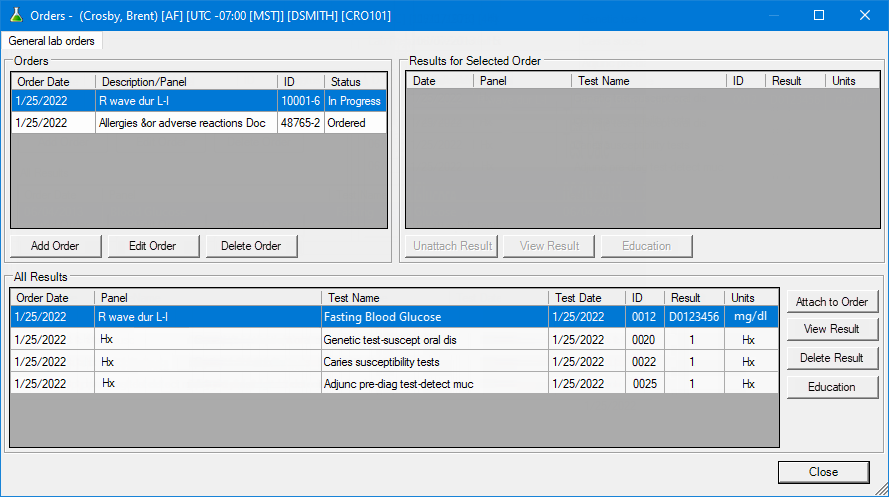Maximize the Orders window
Screen dimensions: 889x497
point(819,15)
